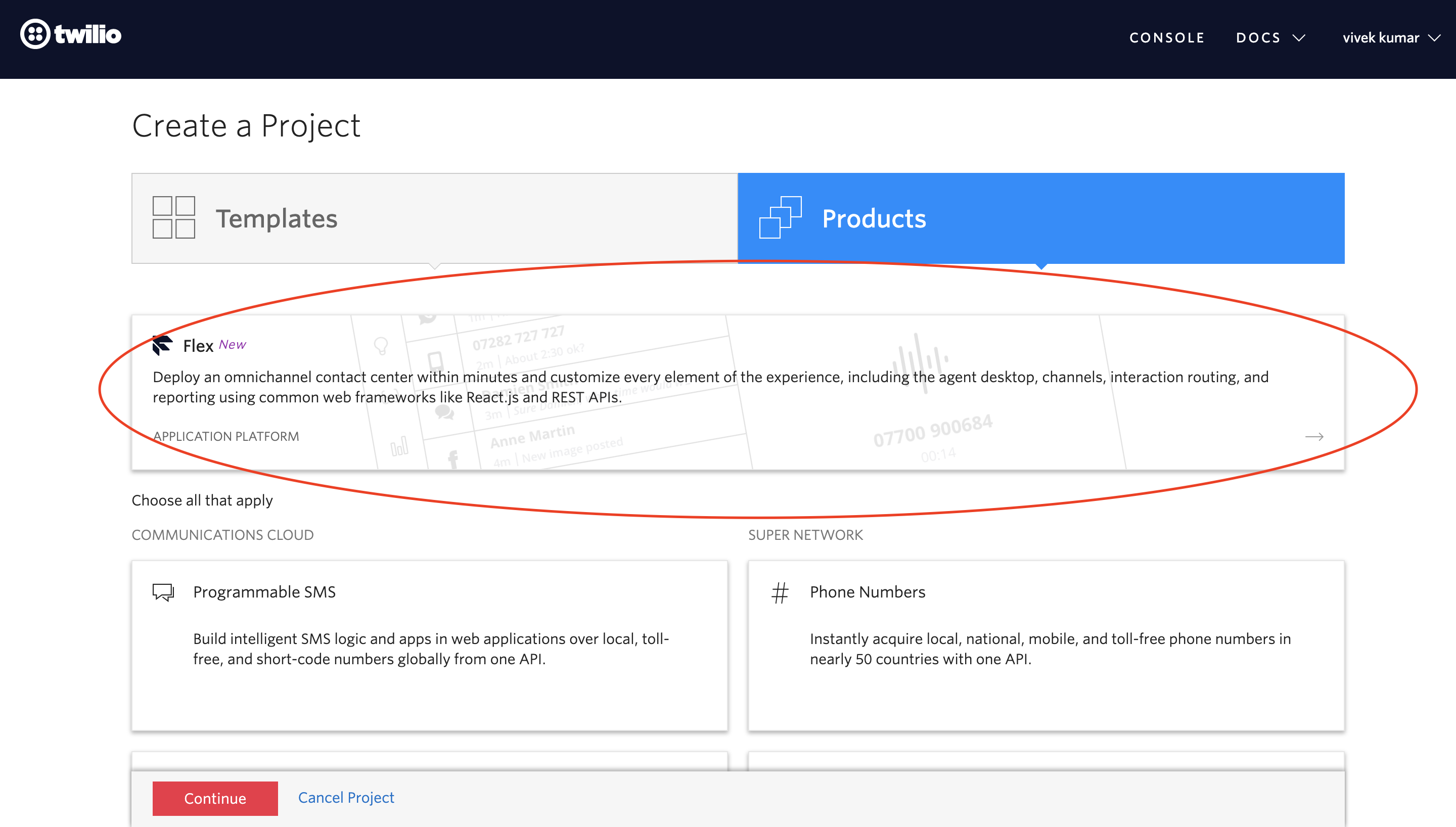
Task: Switch to the Products tab
Action: point(1041,218)
